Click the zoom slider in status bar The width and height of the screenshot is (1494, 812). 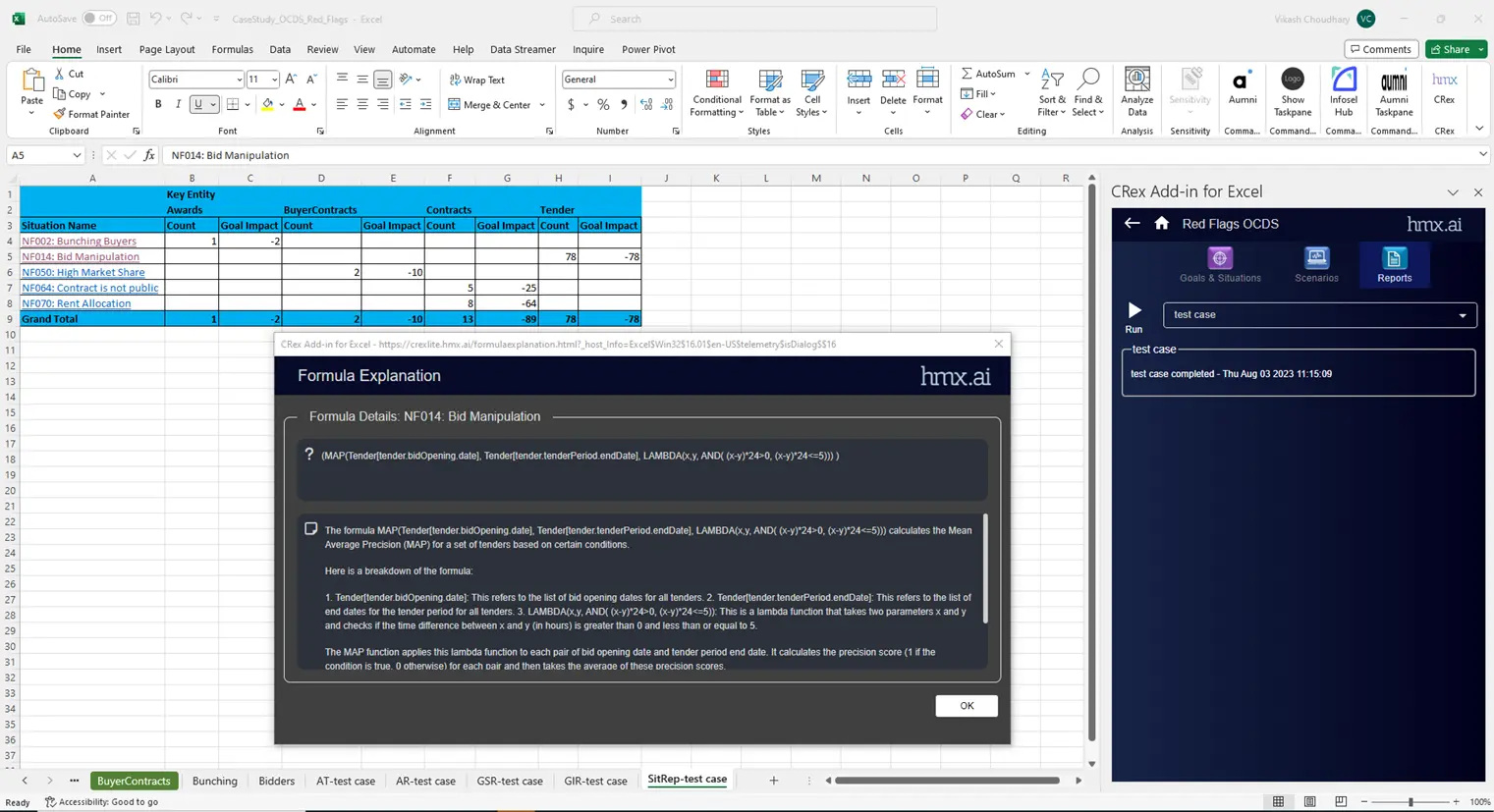(1411, 802)
